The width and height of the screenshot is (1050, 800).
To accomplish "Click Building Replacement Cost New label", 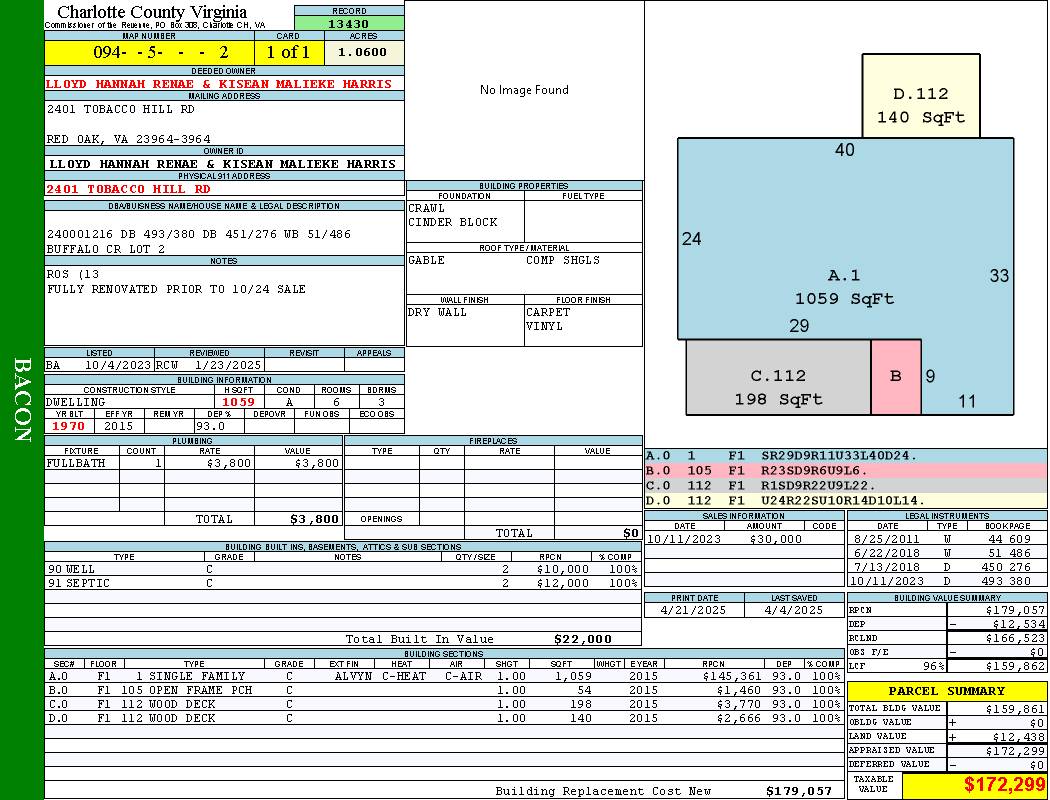I will pos(603,791).
